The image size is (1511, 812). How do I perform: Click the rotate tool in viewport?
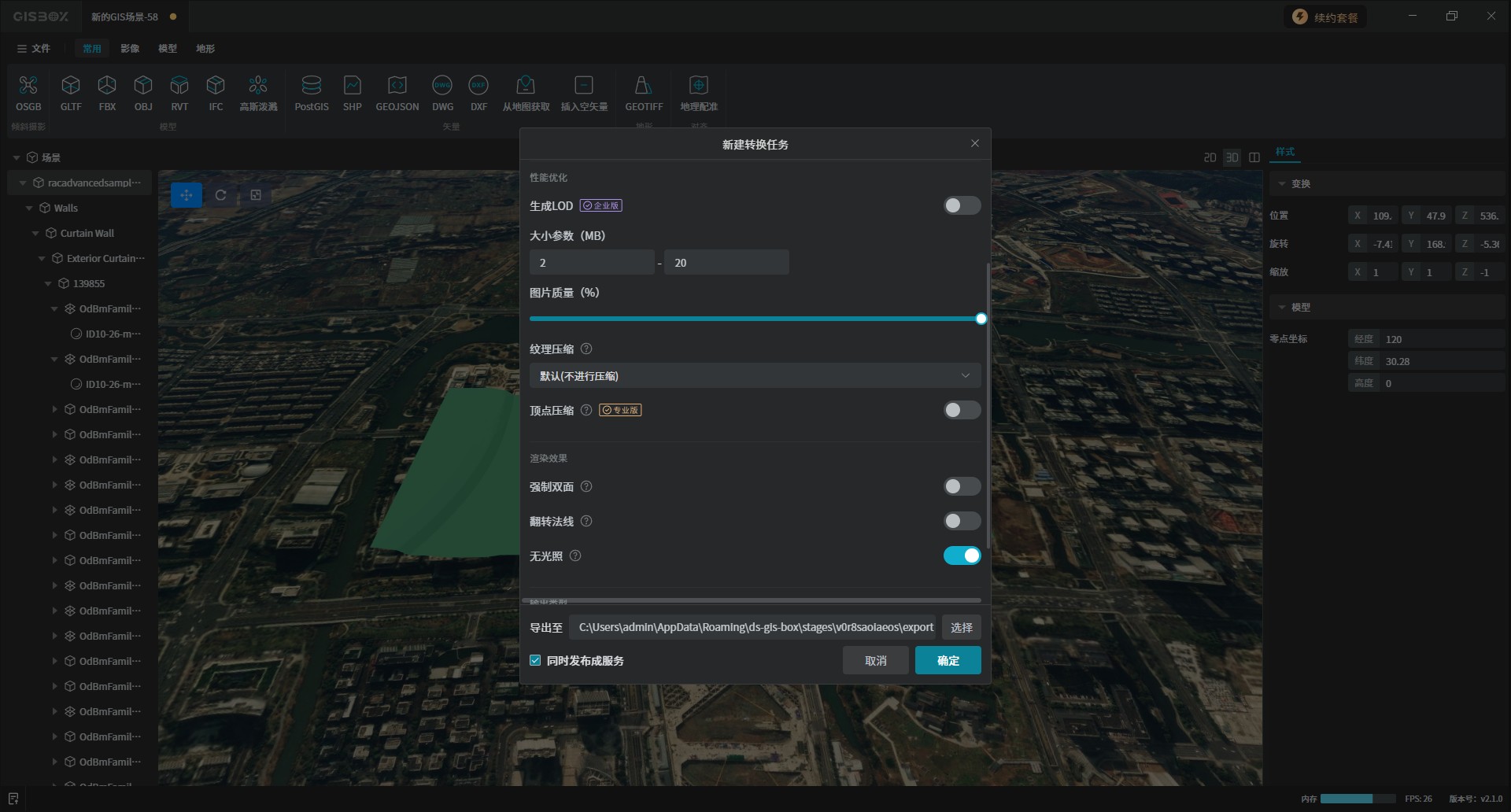[x=221, y=195]
